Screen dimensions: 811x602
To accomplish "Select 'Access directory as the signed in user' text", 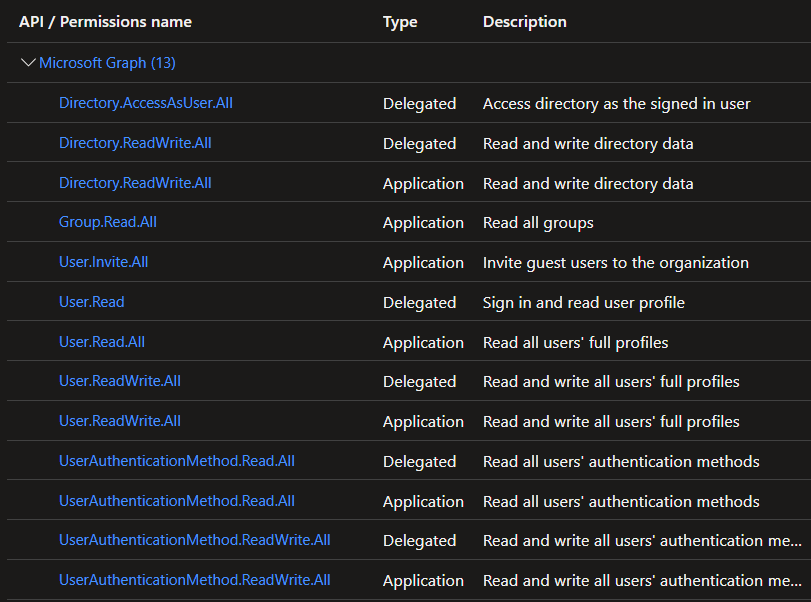I will (x=617, y=103).
